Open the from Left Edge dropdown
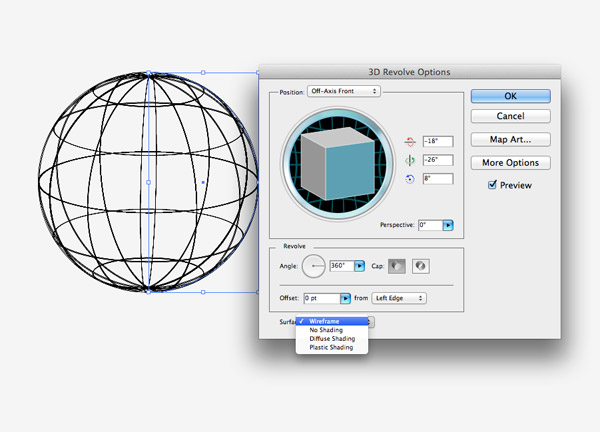 pos(399,298)
